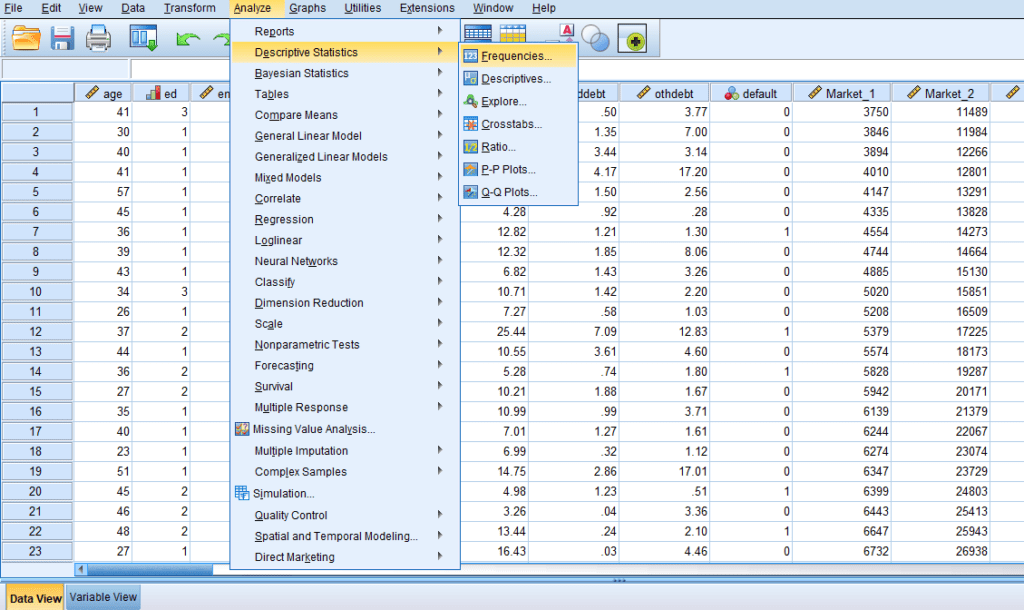Click the Recall recent dialogs toolbar icon
Screen dimensions: 1024x610
click(x=143, y=39)
